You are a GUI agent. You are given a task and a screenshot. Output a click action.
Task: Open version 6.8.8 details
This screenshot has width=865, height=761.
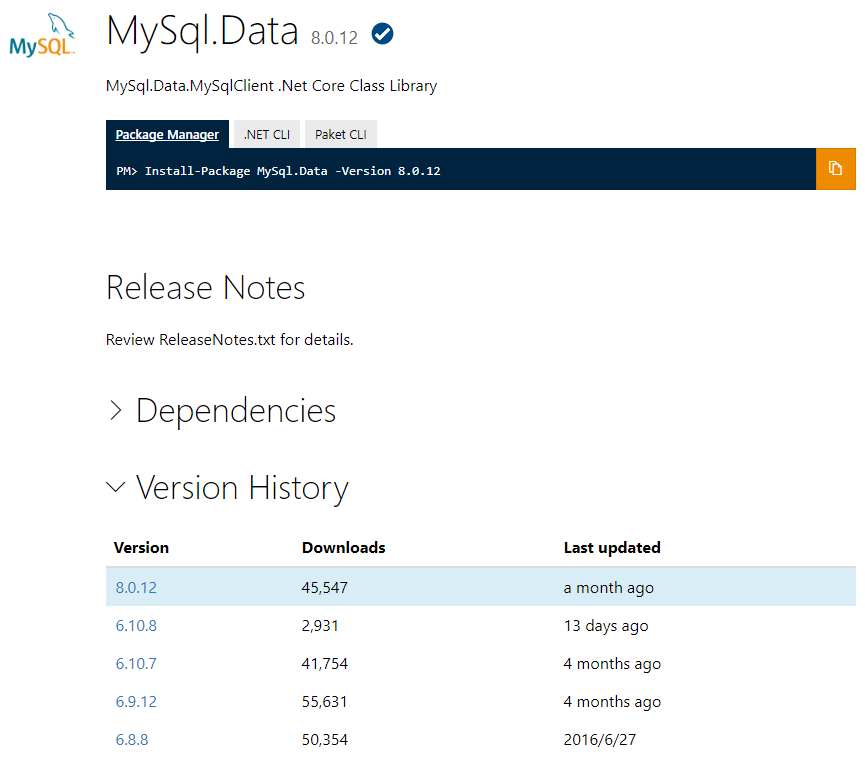(136, 739)
